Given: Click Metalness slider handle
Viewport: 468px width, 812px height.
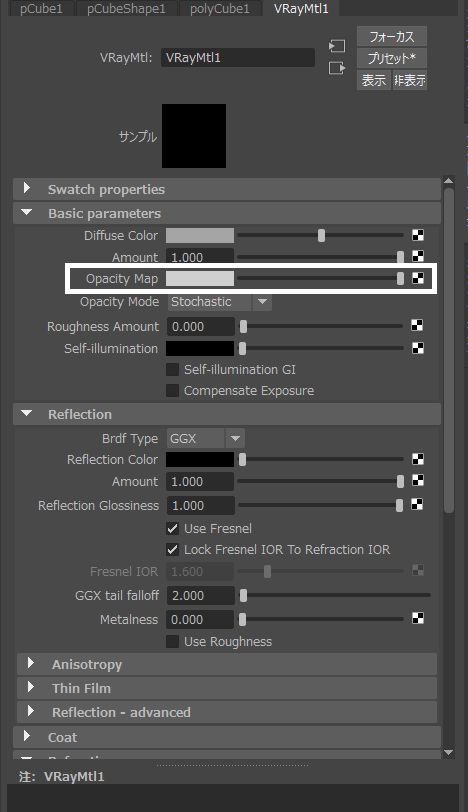Looking at the screenshot, I should point(242,619).
